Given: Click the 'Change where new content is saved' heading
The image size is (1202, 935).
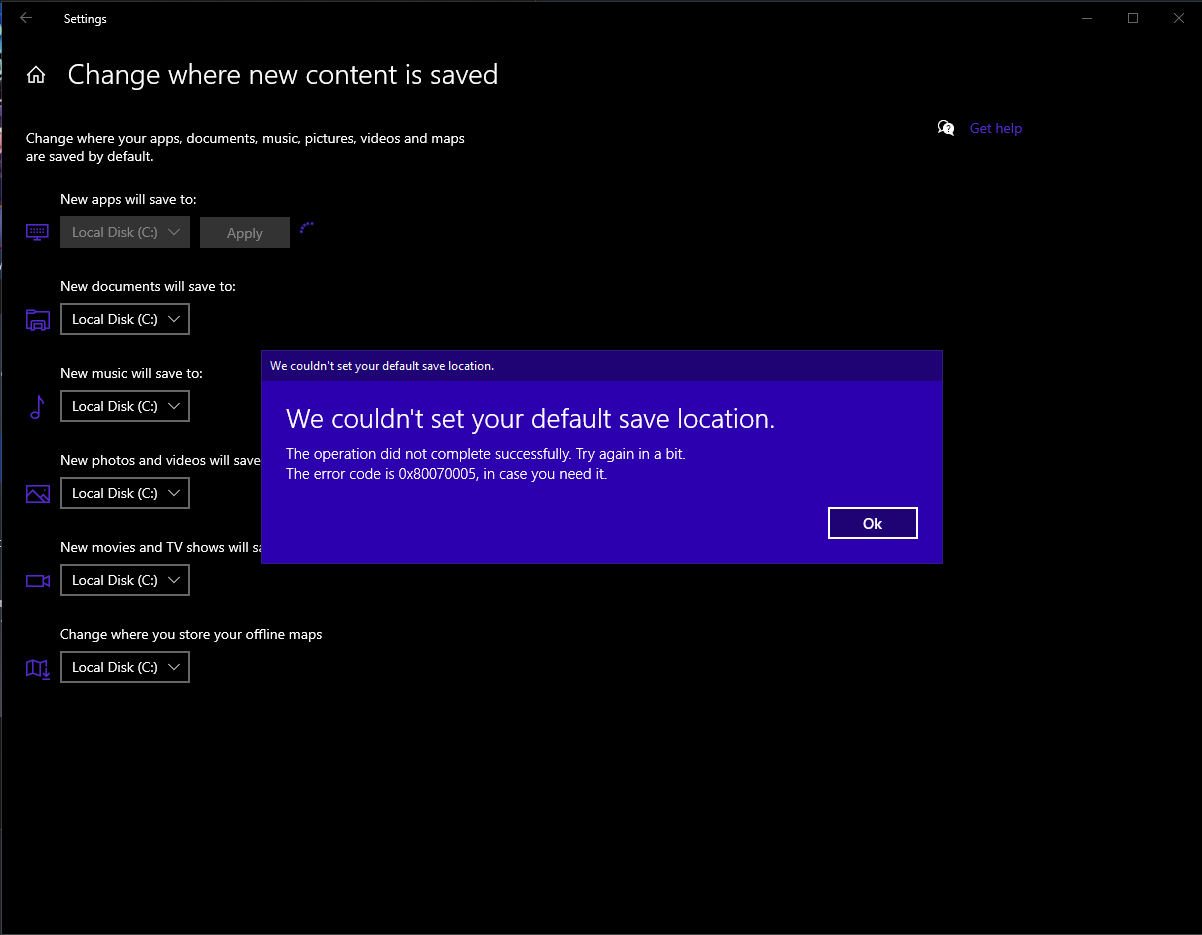Looking at the screenshot, I should [x=283, y=75].
